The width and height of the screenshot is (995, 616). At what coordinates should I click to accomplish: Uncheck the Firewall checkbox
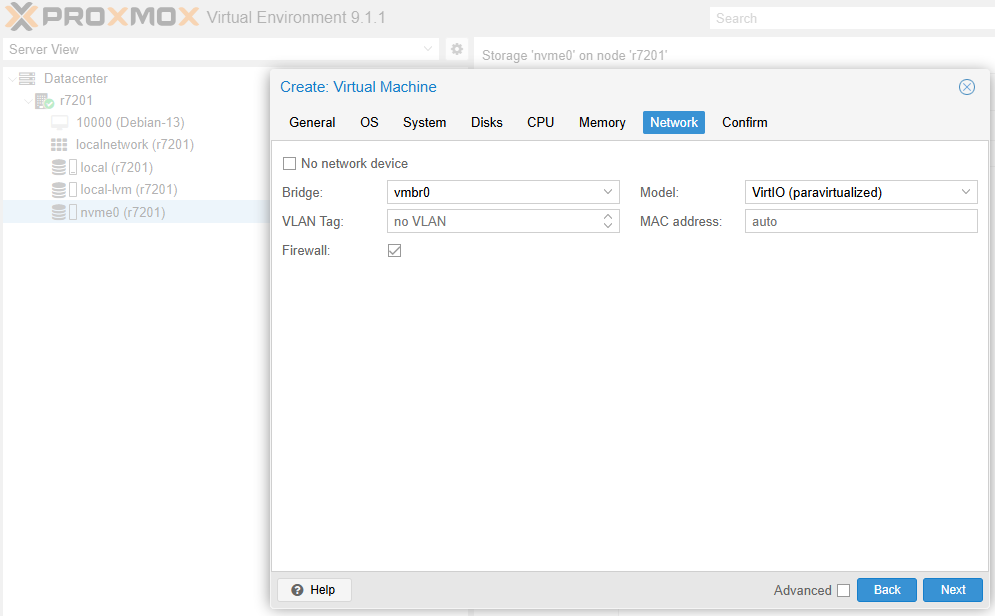[395, 251]
